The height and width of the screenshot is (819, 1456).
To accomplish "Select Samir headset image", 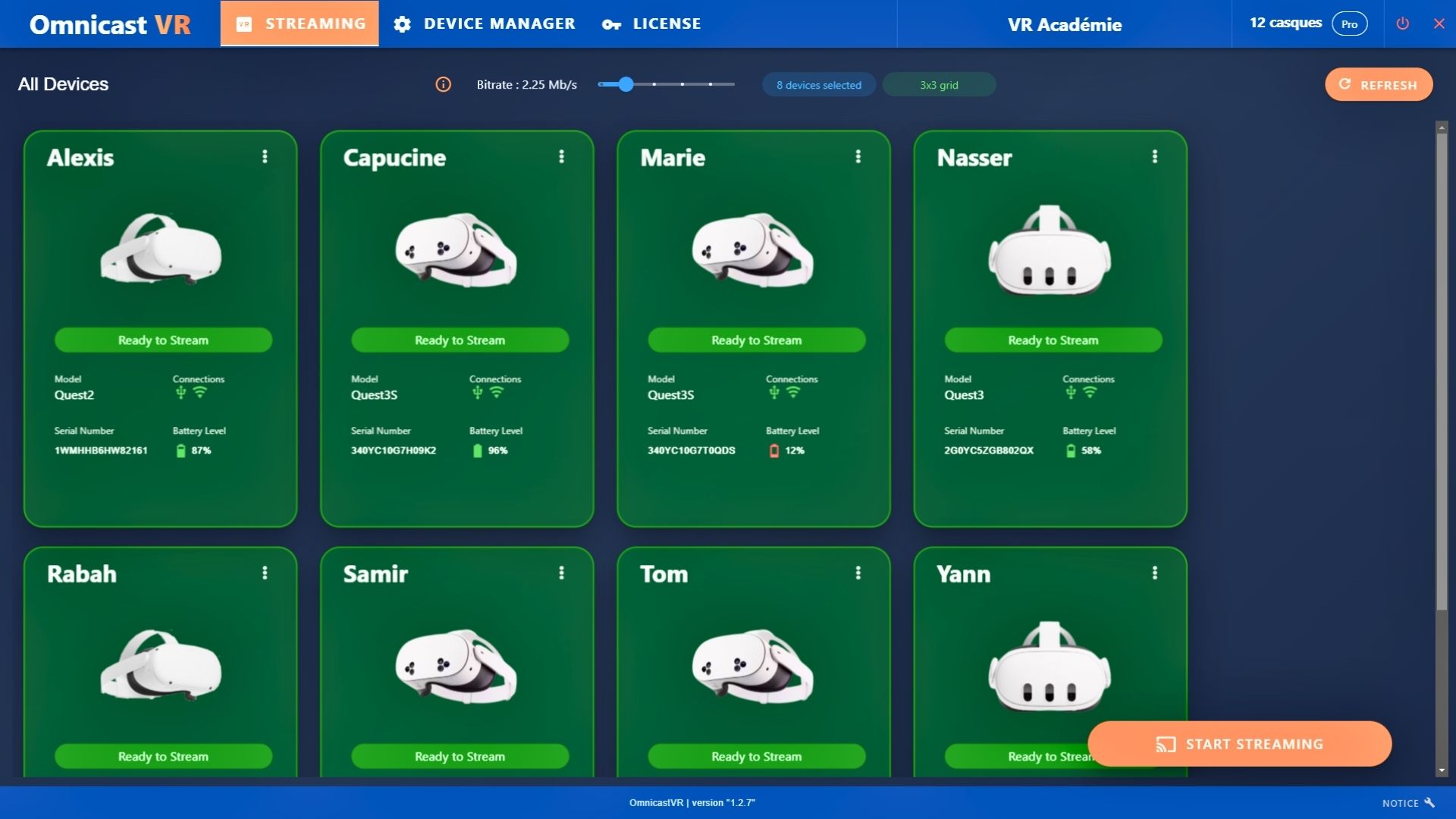I will point(457,666).
